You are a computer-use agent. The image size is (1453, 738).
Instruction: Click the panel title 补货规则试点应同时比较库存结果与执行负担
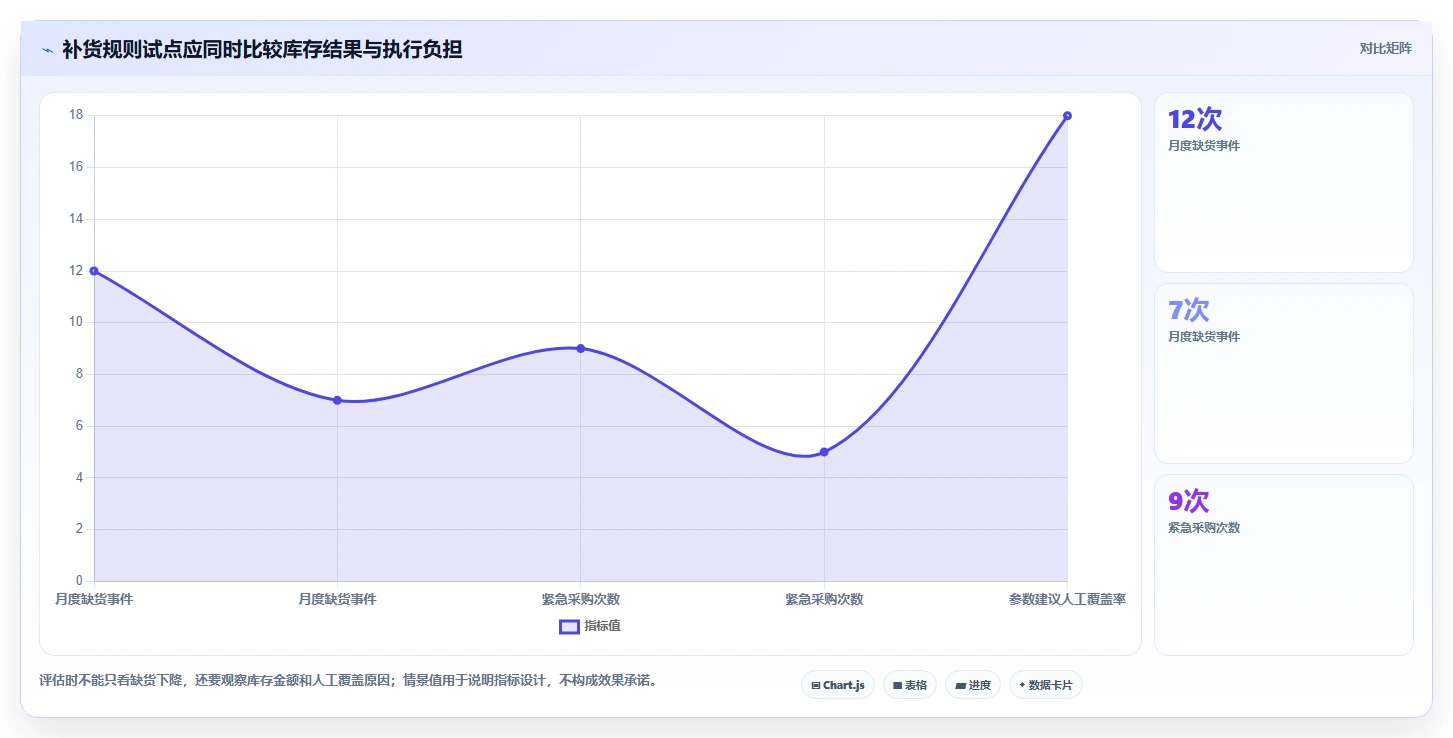262,49
